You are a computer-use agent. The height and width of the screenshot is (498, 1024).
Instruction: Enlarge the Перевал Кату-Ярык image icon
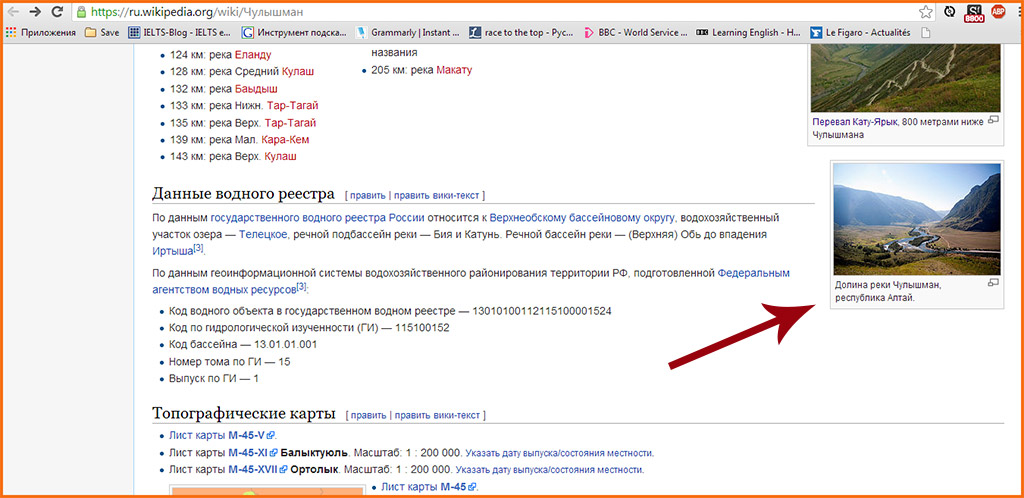click(x=993, y=120)
